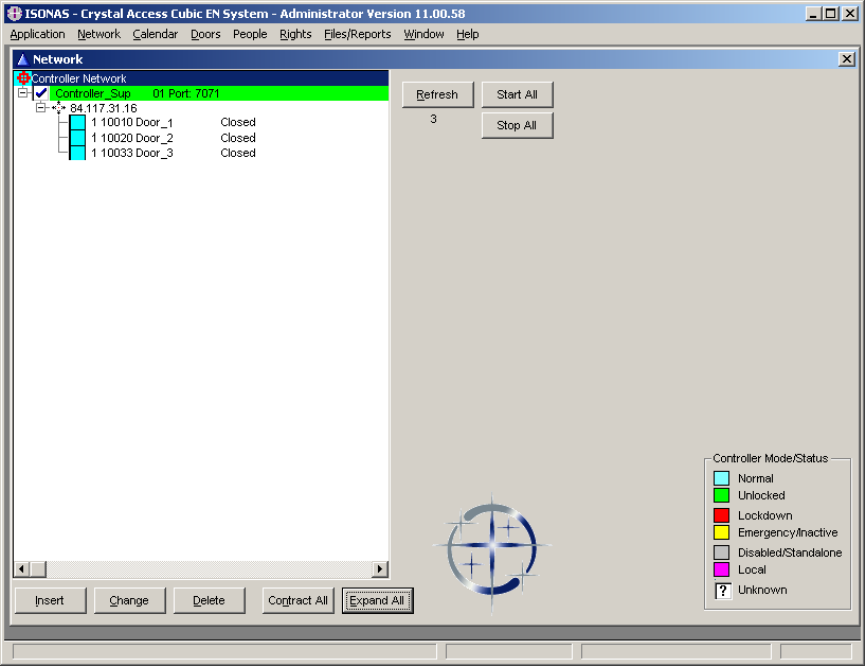Click the Lockdown red legend swatch

click(722, 515)
